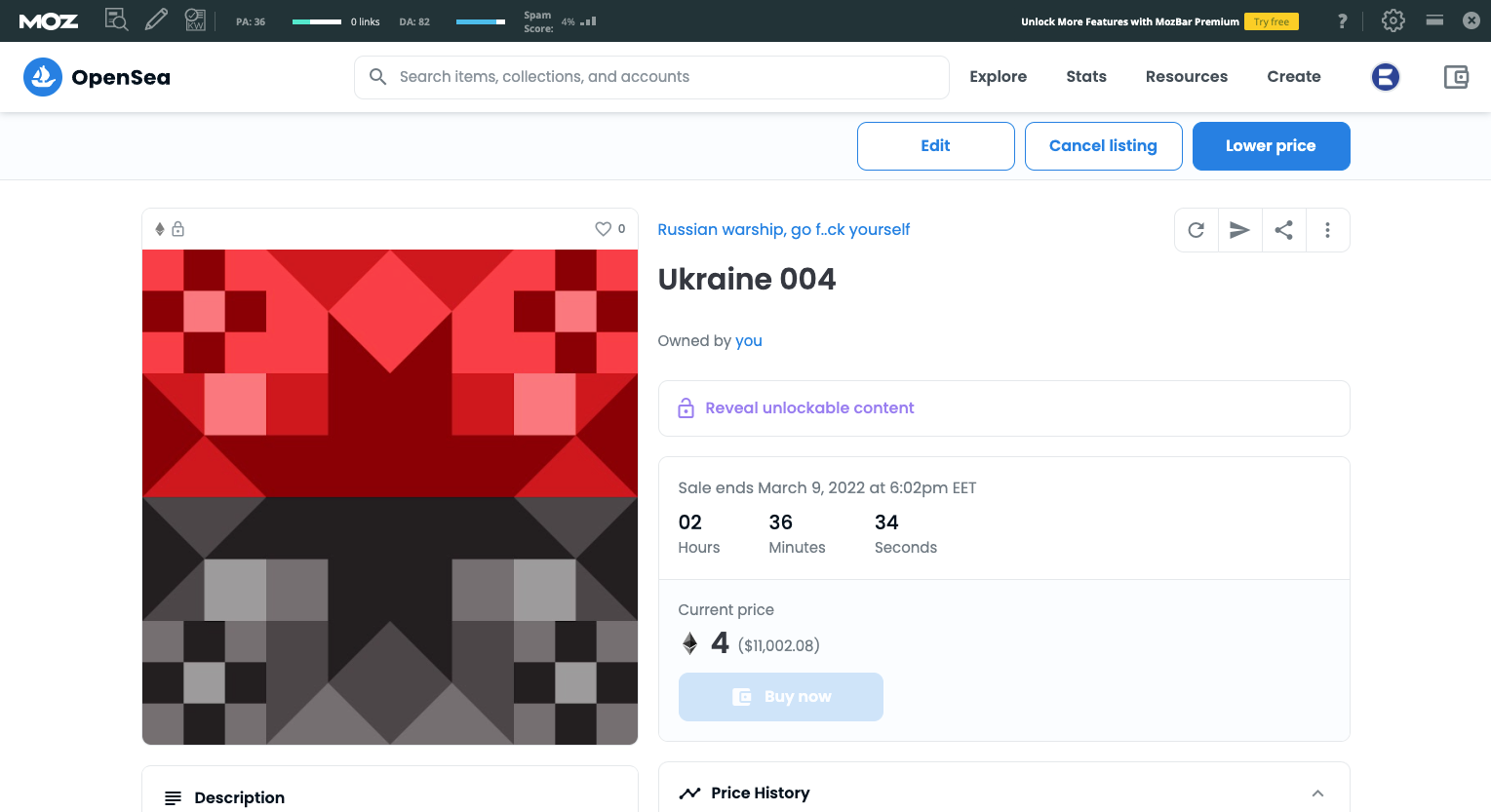Click the wallet icon in header
The height and width of the screenshot is (812, 1491).
coord(1456,77)
